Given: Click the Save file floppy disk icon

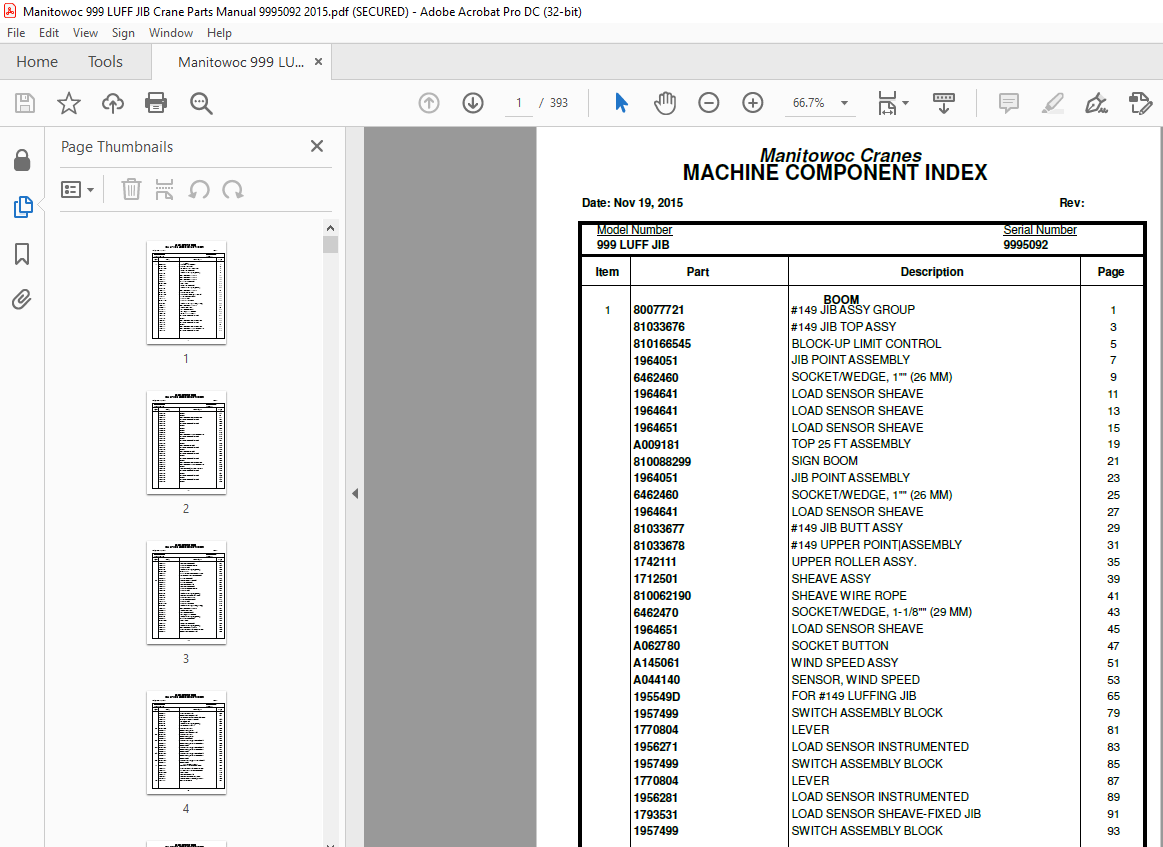Looking at the screenshot, I should click(x=24, y=103).
